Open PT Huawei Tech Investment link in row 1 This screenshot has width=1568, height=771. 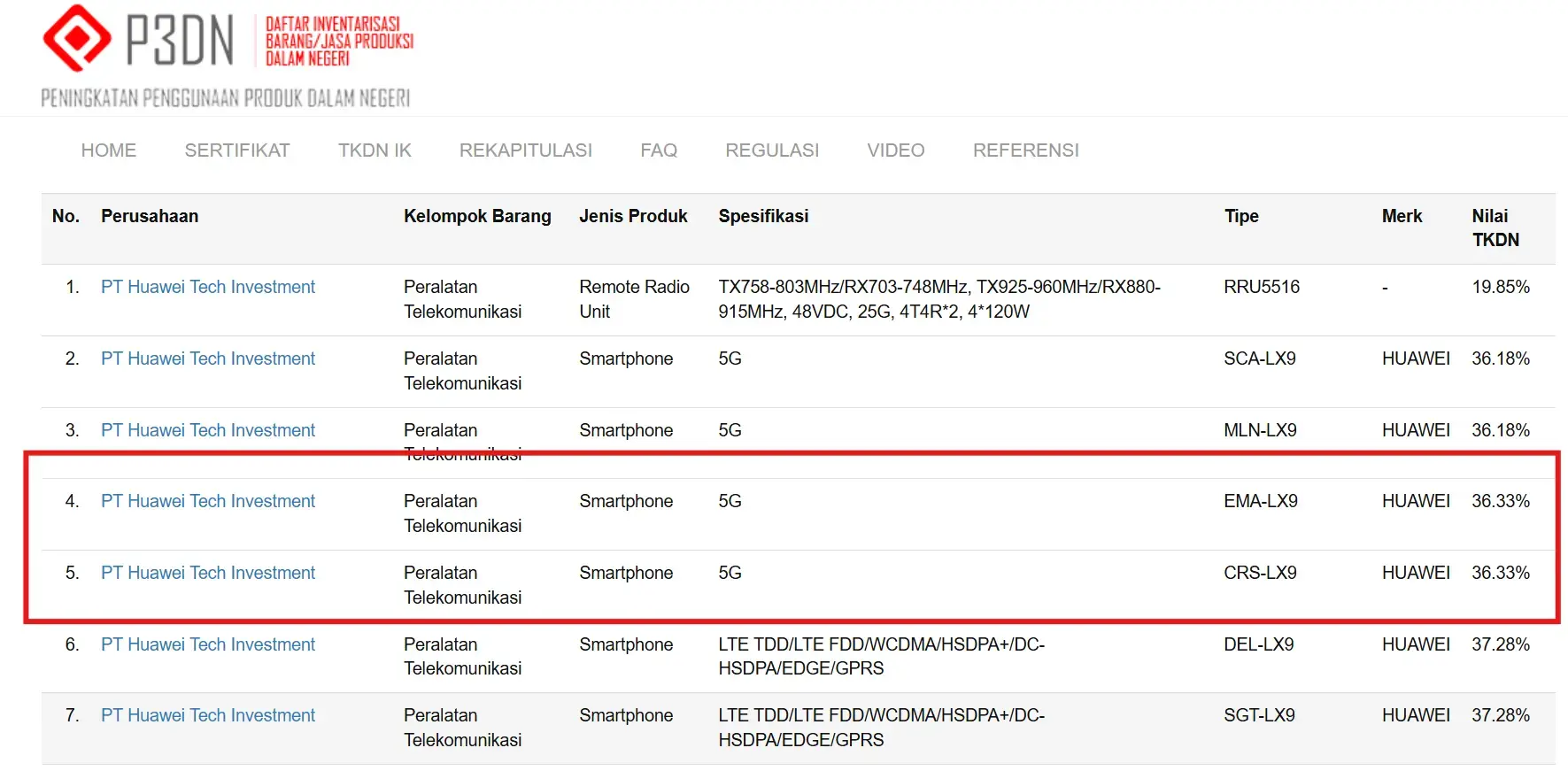[208, 287]
